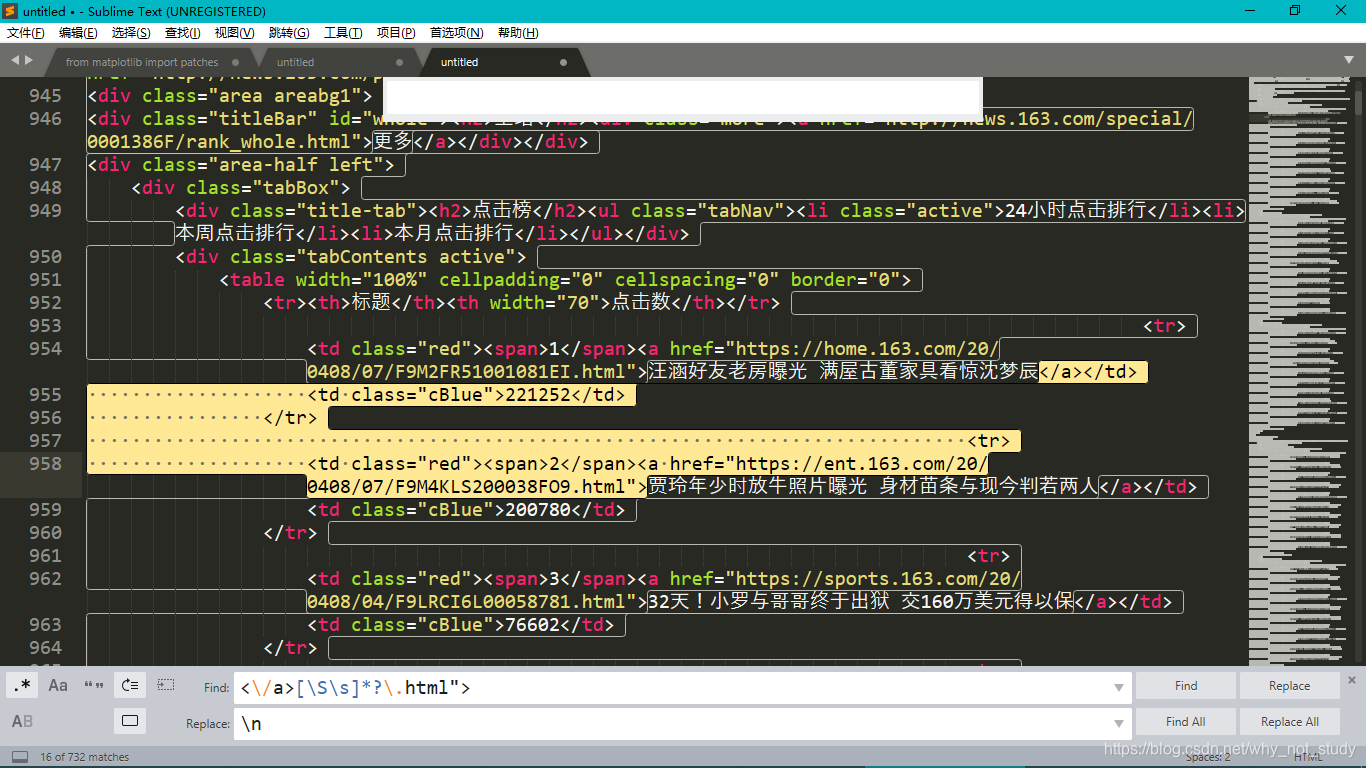Click line number 945 in the gutter

pos(45,96)
